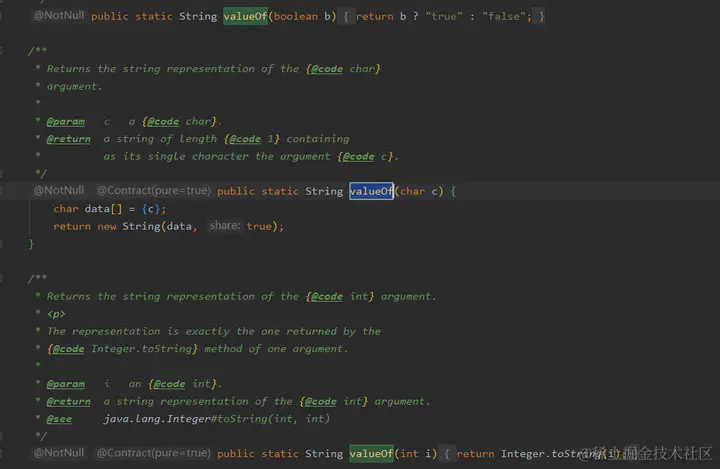Screen dimensions: 720x469
Task: Click the <p> tag in the Javadoc
Action: tap(56, 314)
